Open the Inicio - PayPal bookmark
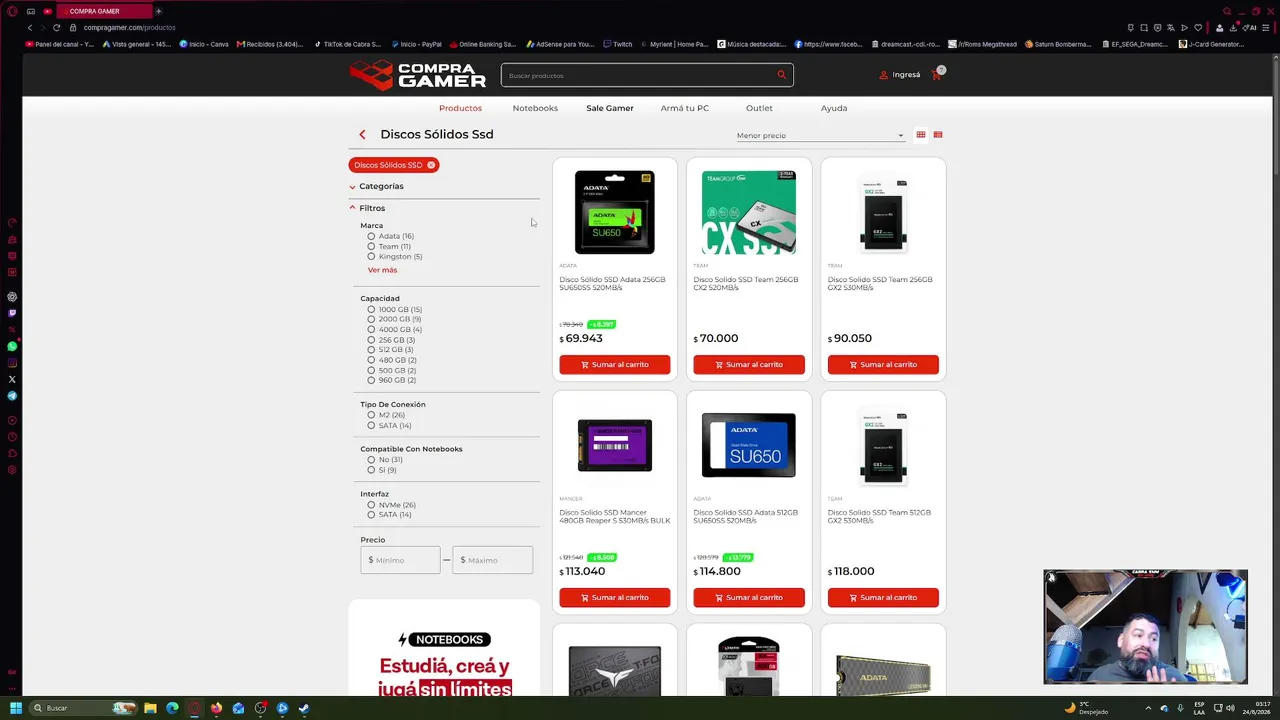The width and height of the screenshot is (1280, 720). click(417, 44)
